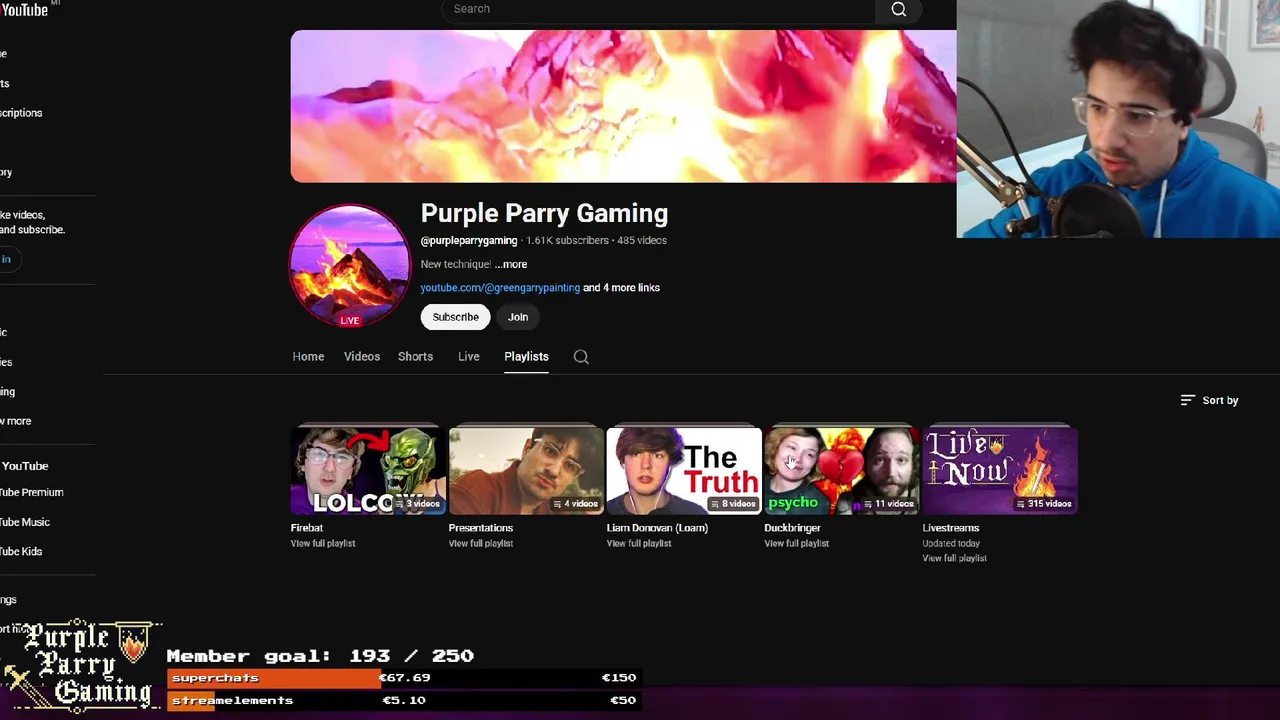
Task: Click the 1.61K subscribers text
Action: tap(567, 240)
